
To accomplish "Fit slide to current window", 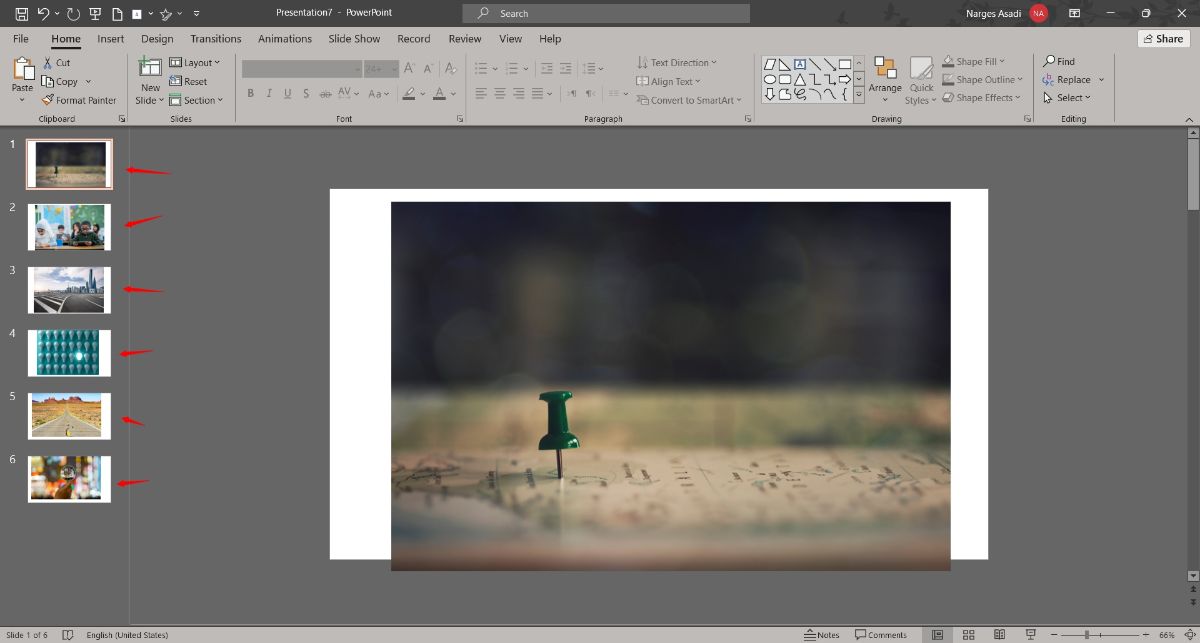I will click(1190, 635).
